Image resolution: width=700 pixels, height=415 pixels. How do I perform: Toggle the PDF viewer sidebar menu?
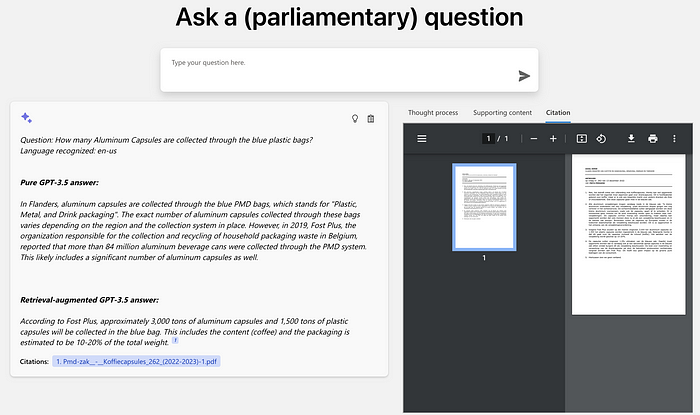pos(422,138)
